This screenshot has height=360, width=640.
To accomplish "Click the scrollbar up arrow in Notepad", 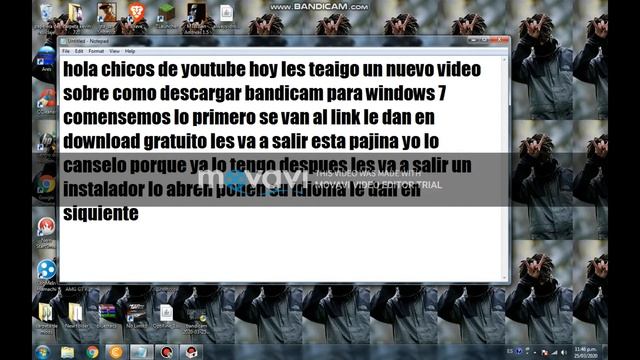I will (505, 60).
